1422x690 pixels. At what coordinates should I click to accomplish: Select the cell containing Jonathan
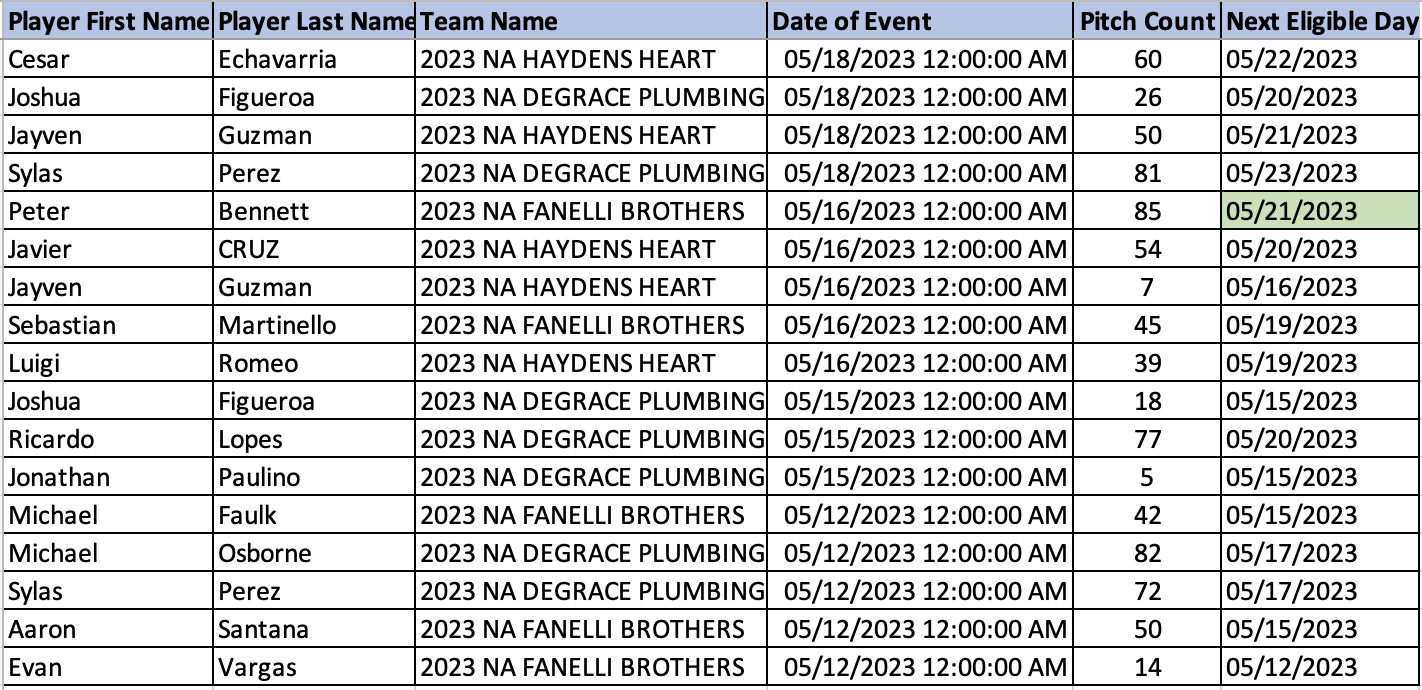click(108, 477)
